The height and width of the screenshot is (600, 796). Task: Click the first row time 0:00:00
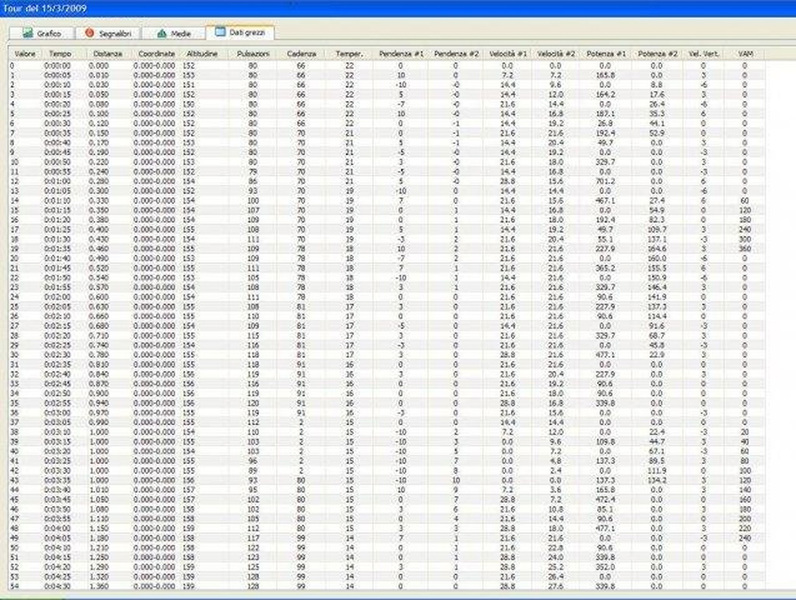click(57, 65)
